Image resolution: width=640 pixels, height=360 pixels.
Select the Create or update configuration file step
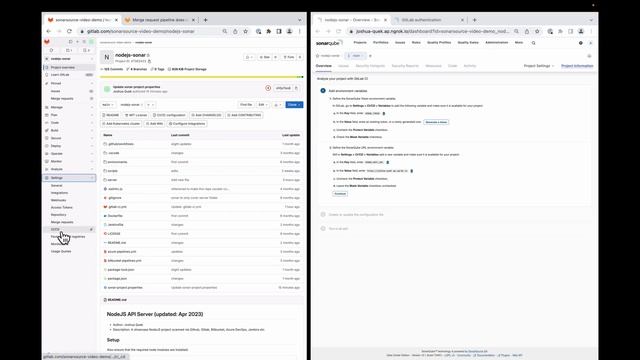356,214
